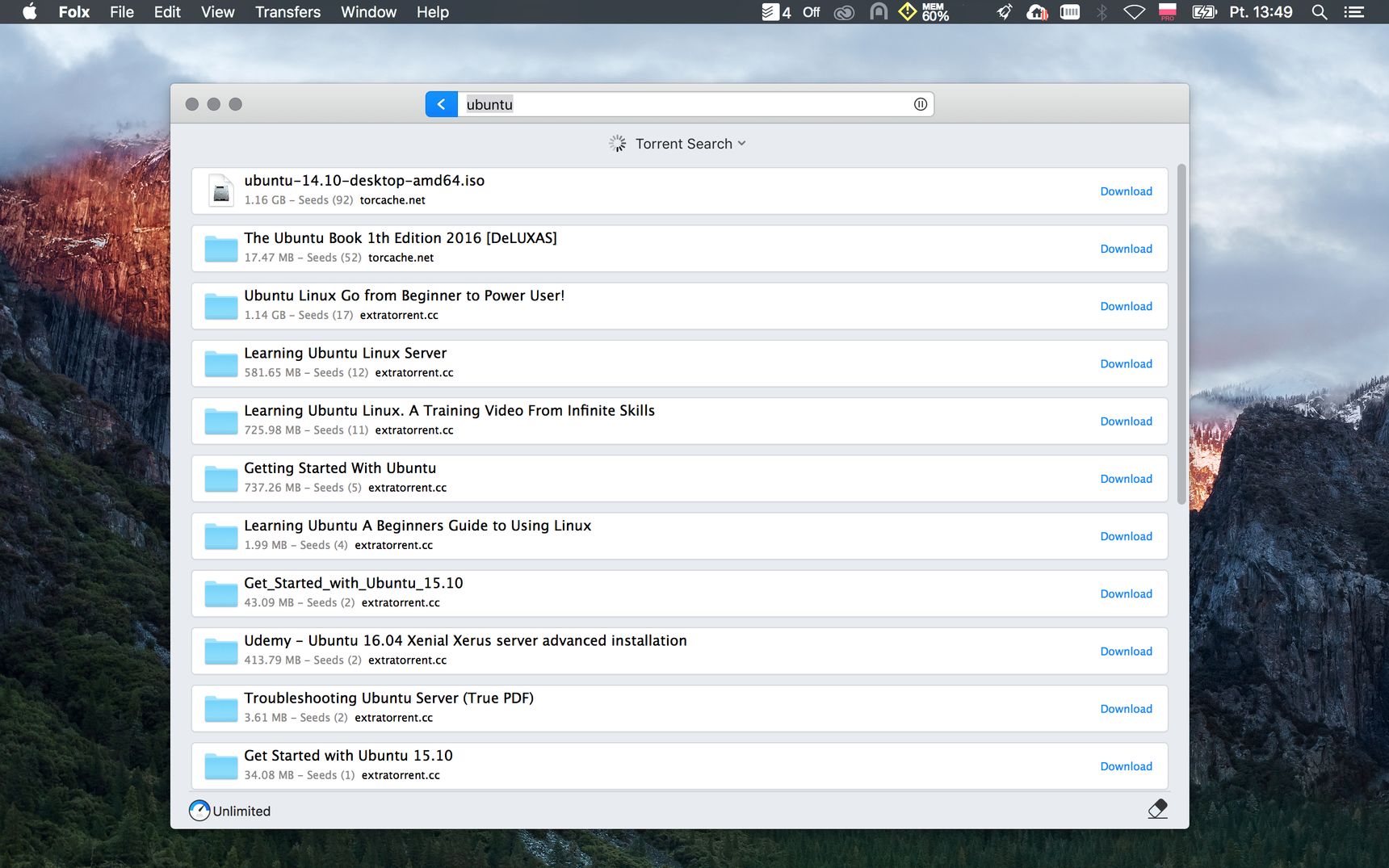The height and width of the screenshot is (868, 1389).
Task: Download Getting Started With Ubuntu
Action: click(x=1126, y=479)
